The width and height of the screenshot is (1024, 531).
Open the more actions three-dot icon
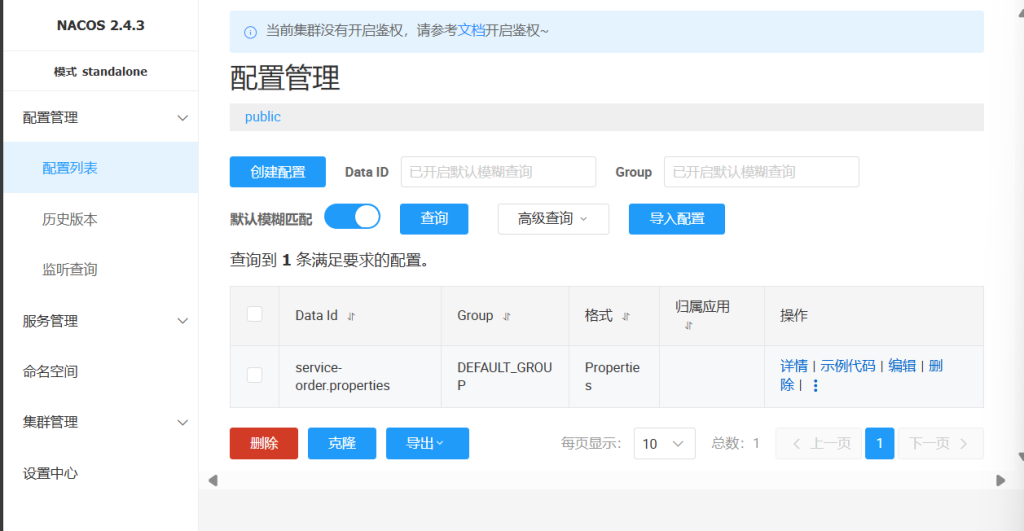pyautogui.click(x=815, y=385)
